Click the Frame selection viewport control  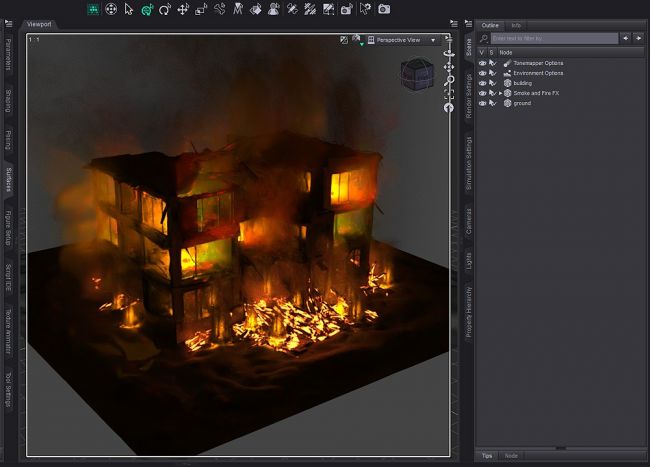tap(449, 94)
